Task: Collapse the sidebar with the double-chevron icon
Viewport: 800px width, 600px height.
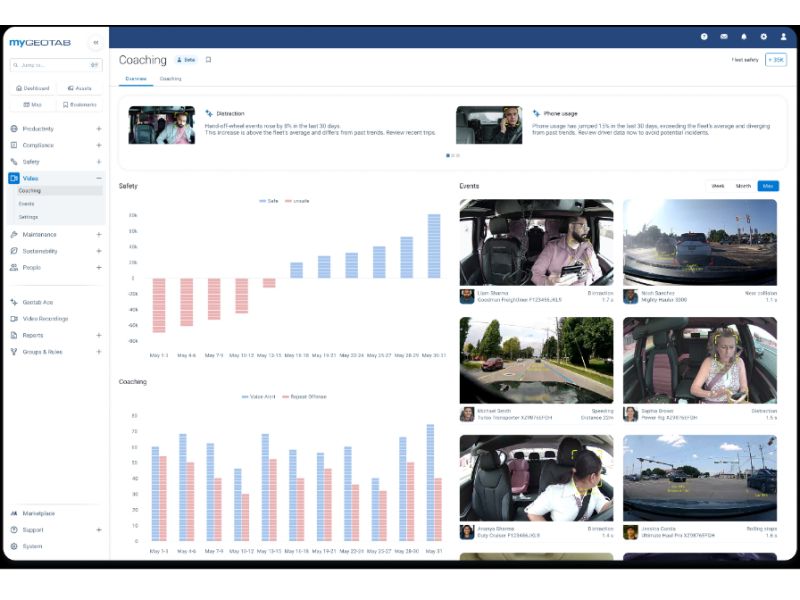Action: click(x=96, y=43)
